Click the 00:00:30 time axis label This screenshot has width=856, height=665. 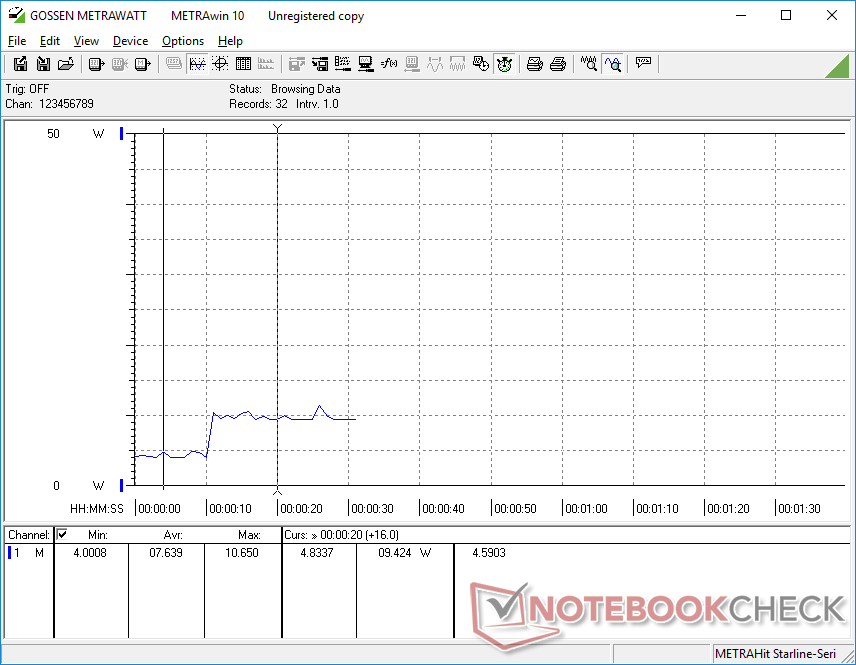pos(372,509)
